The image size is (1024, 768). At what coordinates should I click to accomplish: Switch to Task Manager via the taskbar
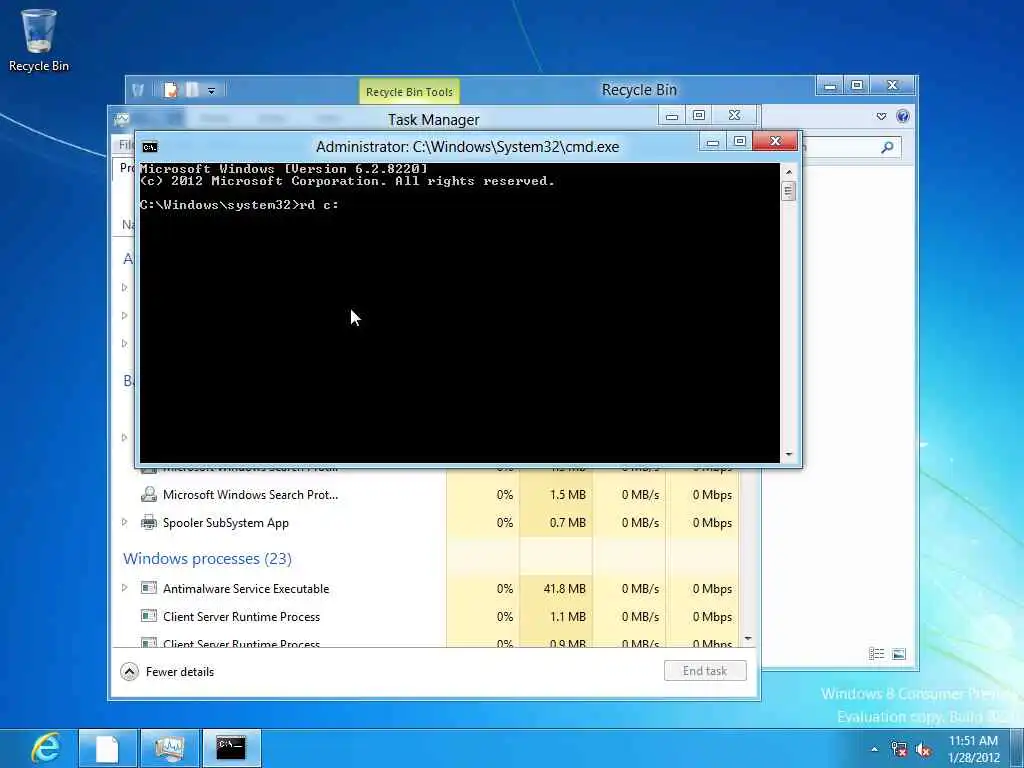click(170, 748)
